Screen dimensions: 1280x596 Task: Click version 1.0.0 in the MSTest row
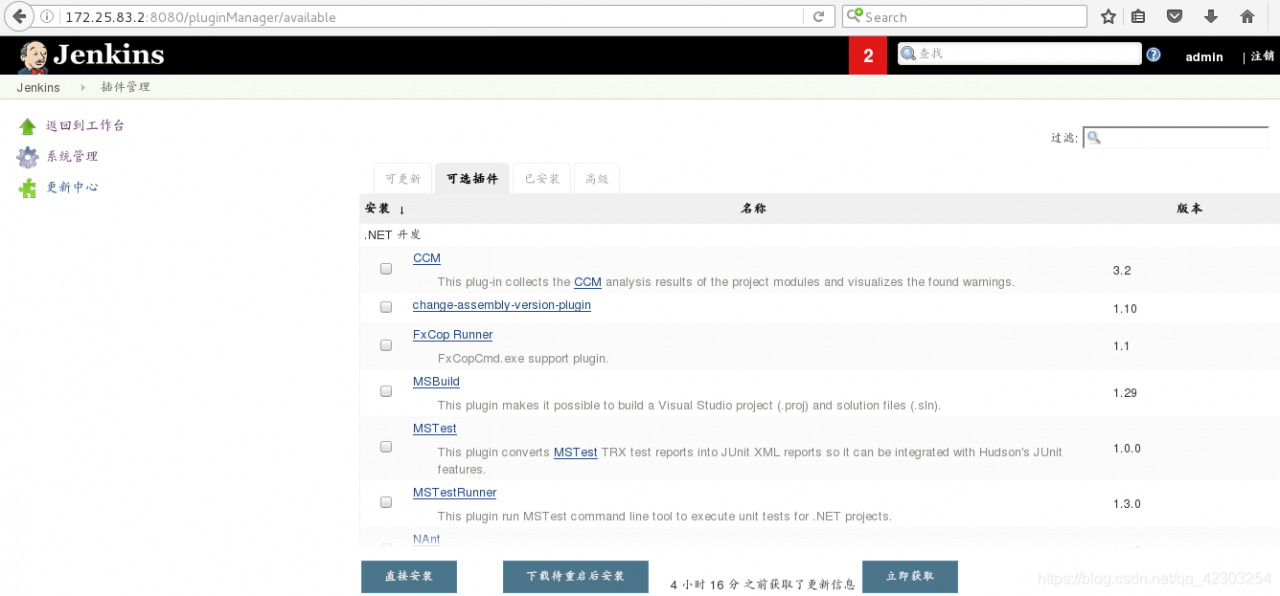click(x=1127, y=449)
